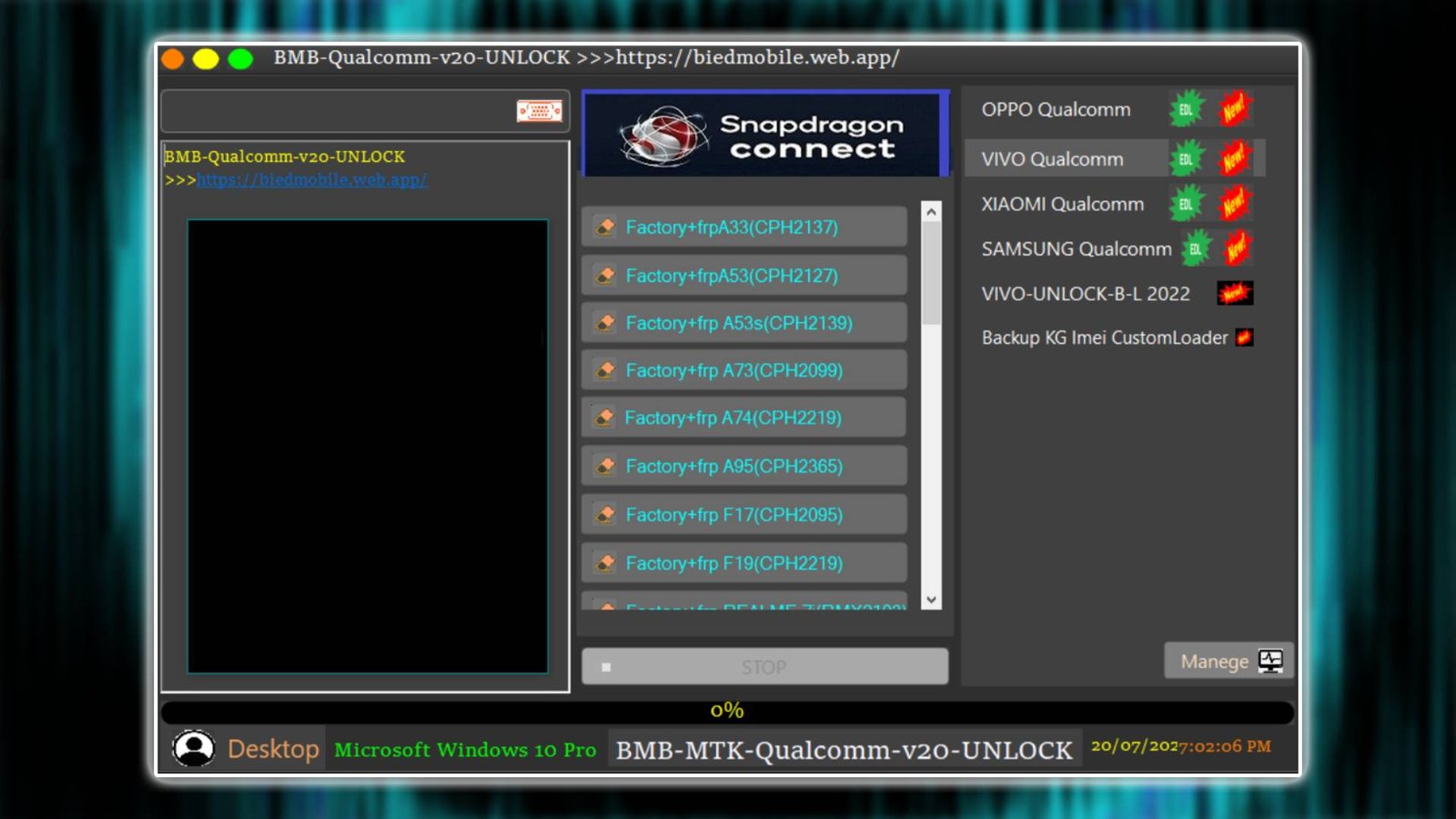Click the eraser icon on Factory+frpA33(CPH2137)
Viewport: 1456px width, 819px height.
pyautogui.click(x=607, y=227)
